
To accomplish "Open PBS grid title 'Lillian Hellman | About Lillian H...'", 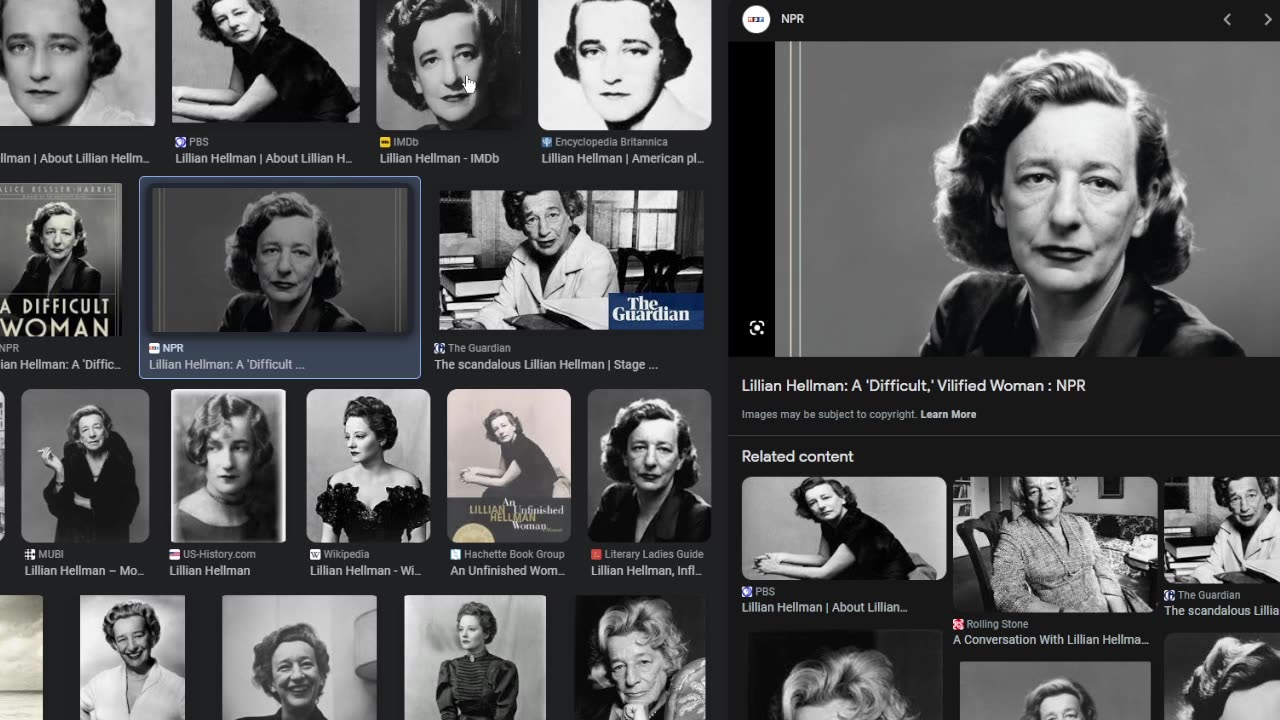I will (264, 159).
